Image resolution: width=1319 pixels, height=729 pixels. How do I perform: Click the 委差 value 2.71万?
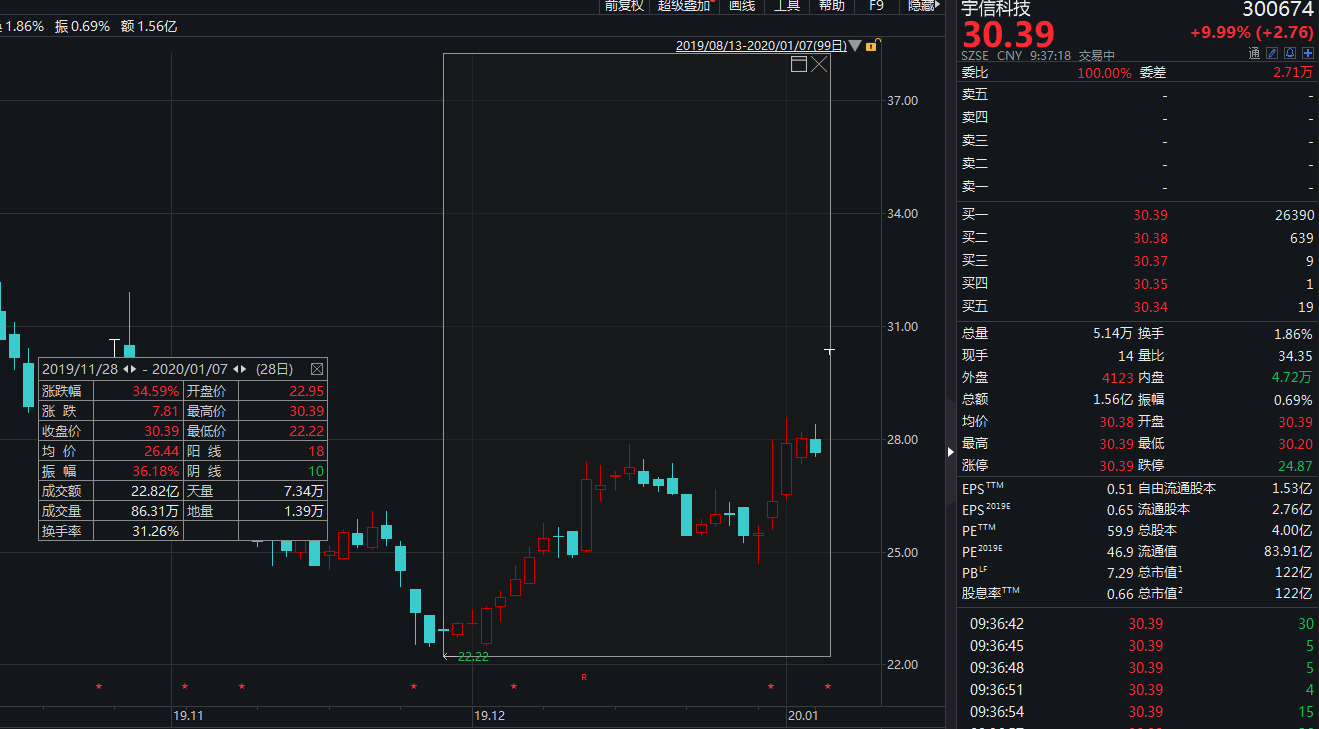1293,73
